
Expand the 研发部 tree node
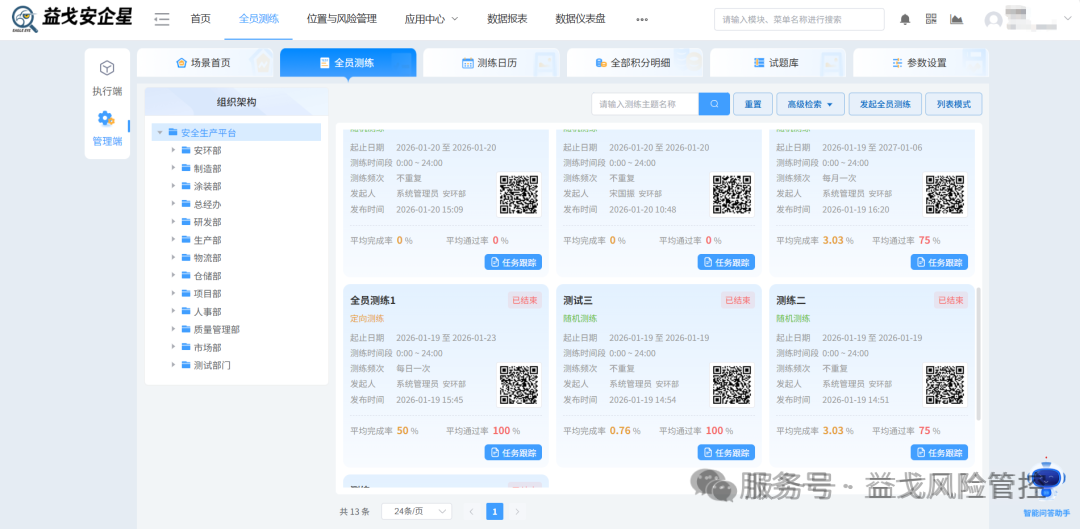coord(173,222)
